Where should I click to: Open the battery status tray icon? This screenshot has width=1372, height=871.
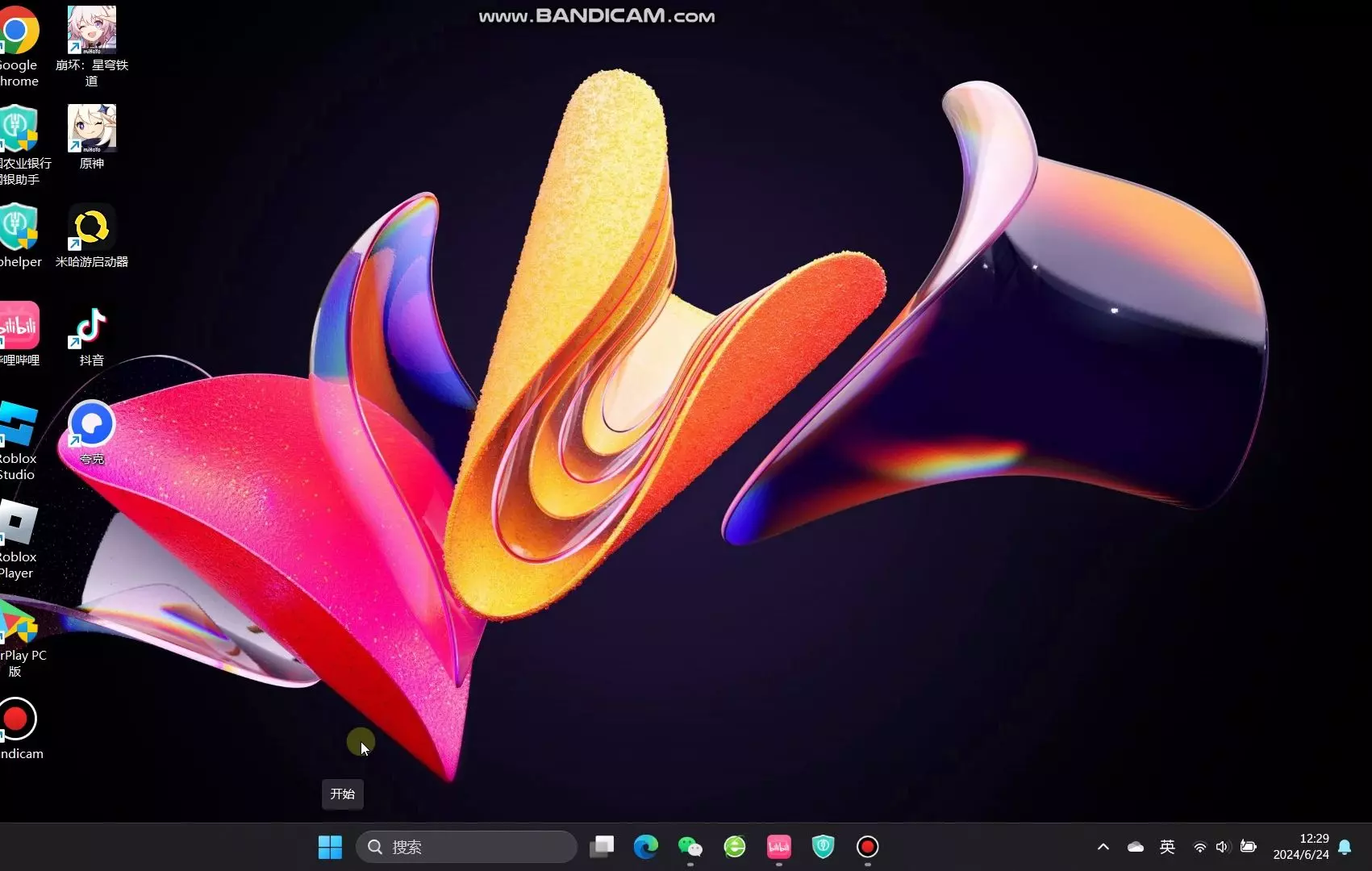(1249, 847)
